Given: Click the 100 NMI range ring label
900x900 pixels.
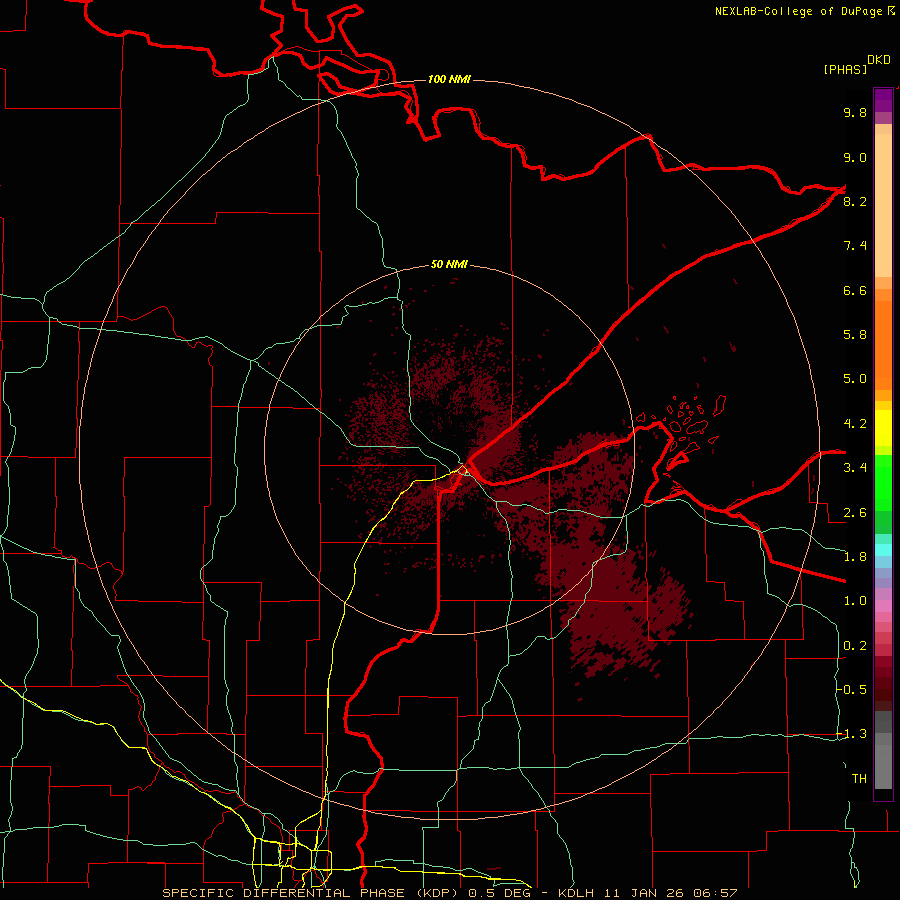Looking at the screenshot, I should point(449,79).
